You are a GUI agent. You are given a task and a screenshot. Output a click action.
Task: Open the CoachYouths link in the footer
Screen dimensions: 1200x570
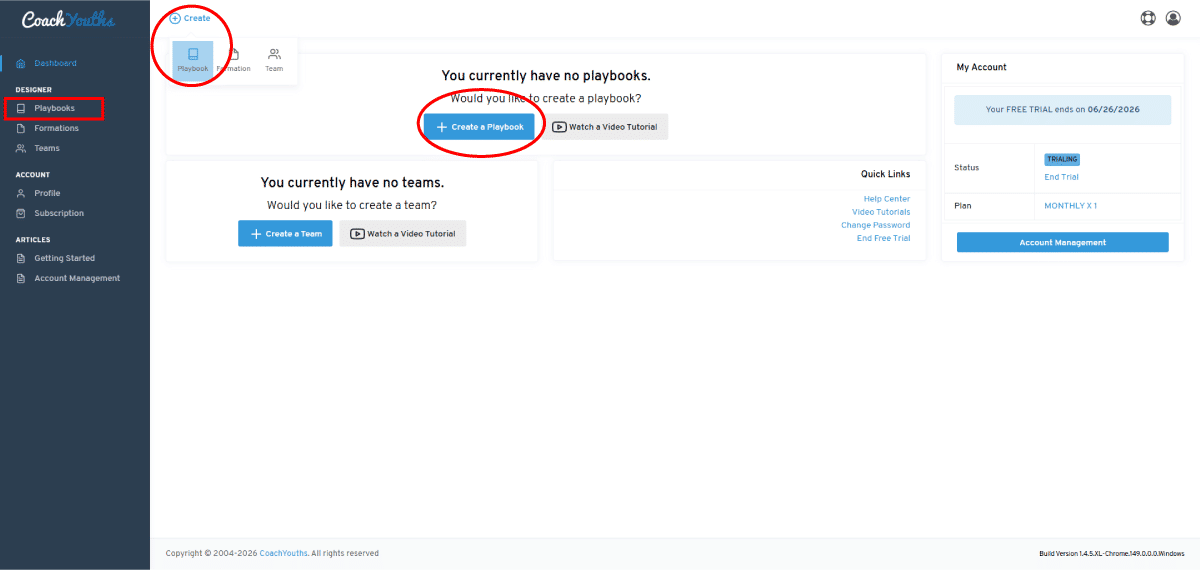(283, 553)
